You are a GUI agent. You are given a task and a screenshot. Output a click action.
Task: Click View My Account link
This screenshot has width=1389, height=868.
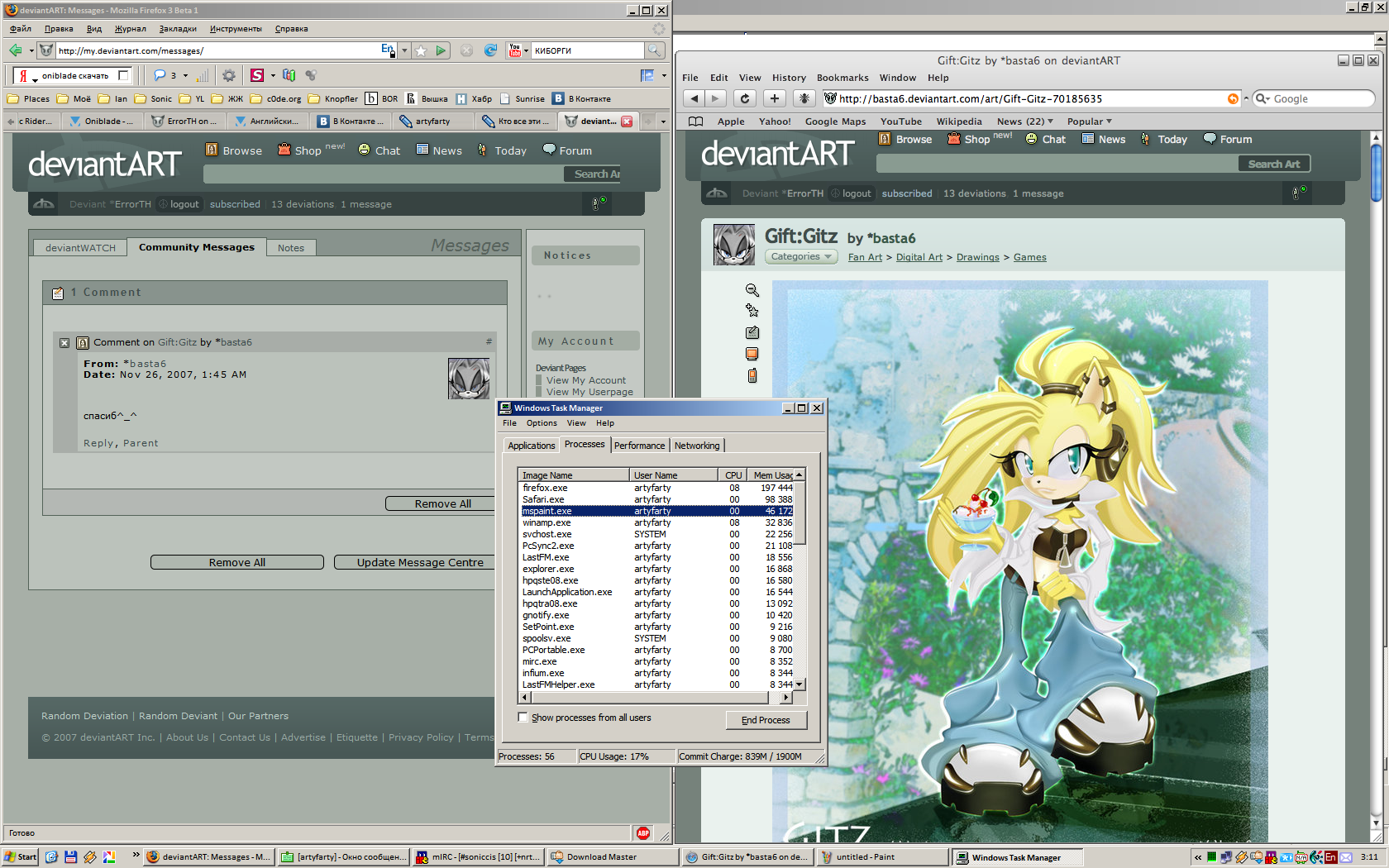pyautogui.click(x=585, y=380)
